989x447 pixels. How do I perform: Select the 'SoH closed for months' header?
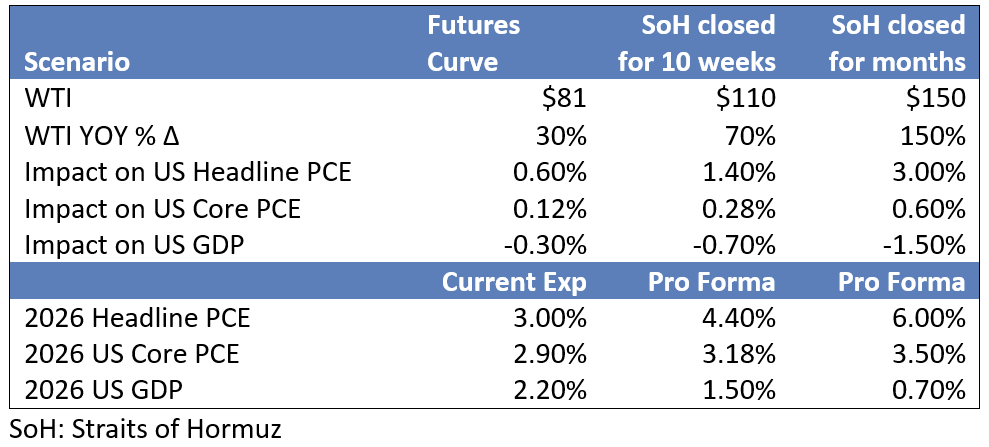click(x=898, y=43)
